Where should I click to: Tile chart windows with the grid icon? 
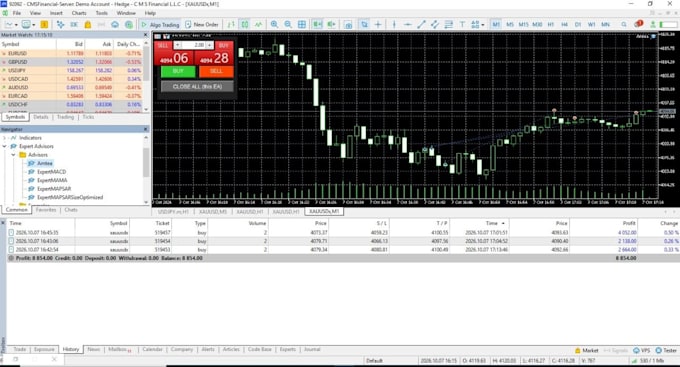coord(302,25)
